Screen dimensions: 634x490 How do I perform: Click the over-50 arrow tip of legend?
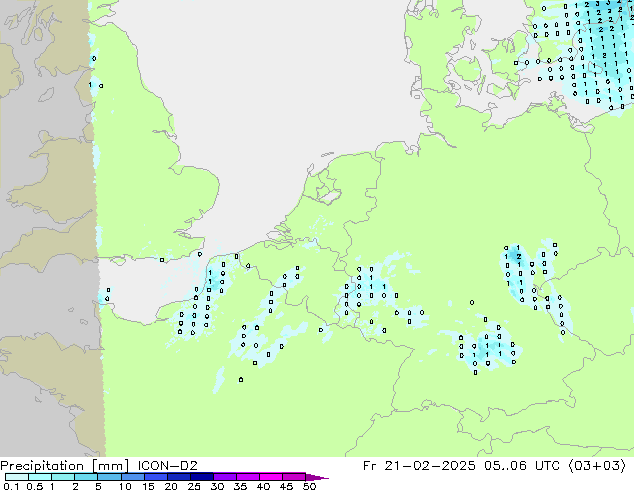[x=317, y=477]
